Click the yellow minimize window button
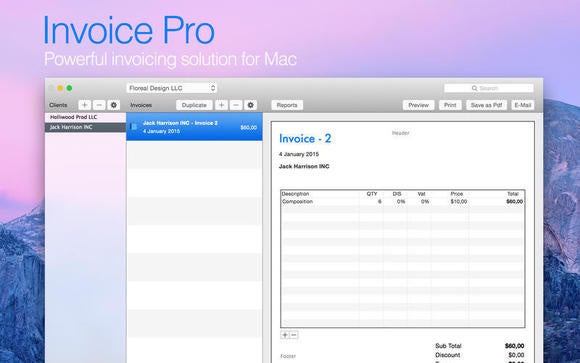Image resolution: width=580 pixels, height=363 pixels. click(60, 88)
